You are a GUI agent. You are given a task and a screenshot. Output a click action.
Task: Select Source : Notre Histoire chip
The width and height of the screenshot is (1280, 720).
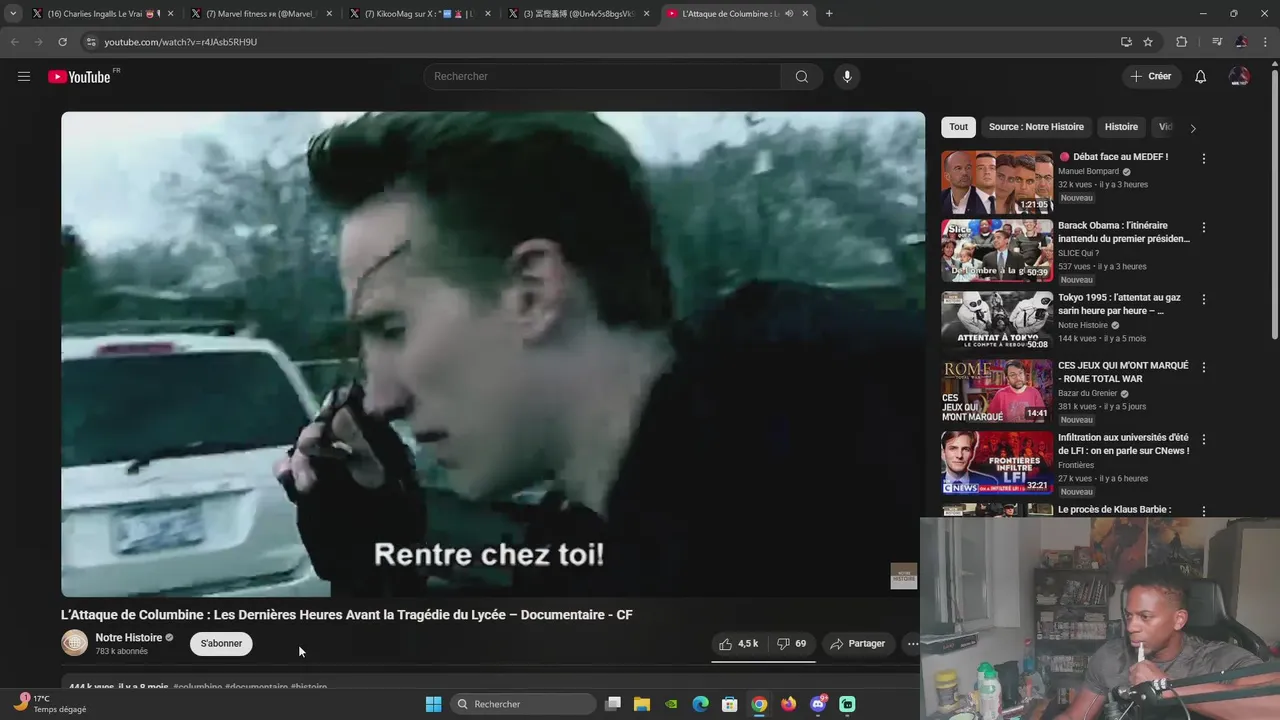1036,127
